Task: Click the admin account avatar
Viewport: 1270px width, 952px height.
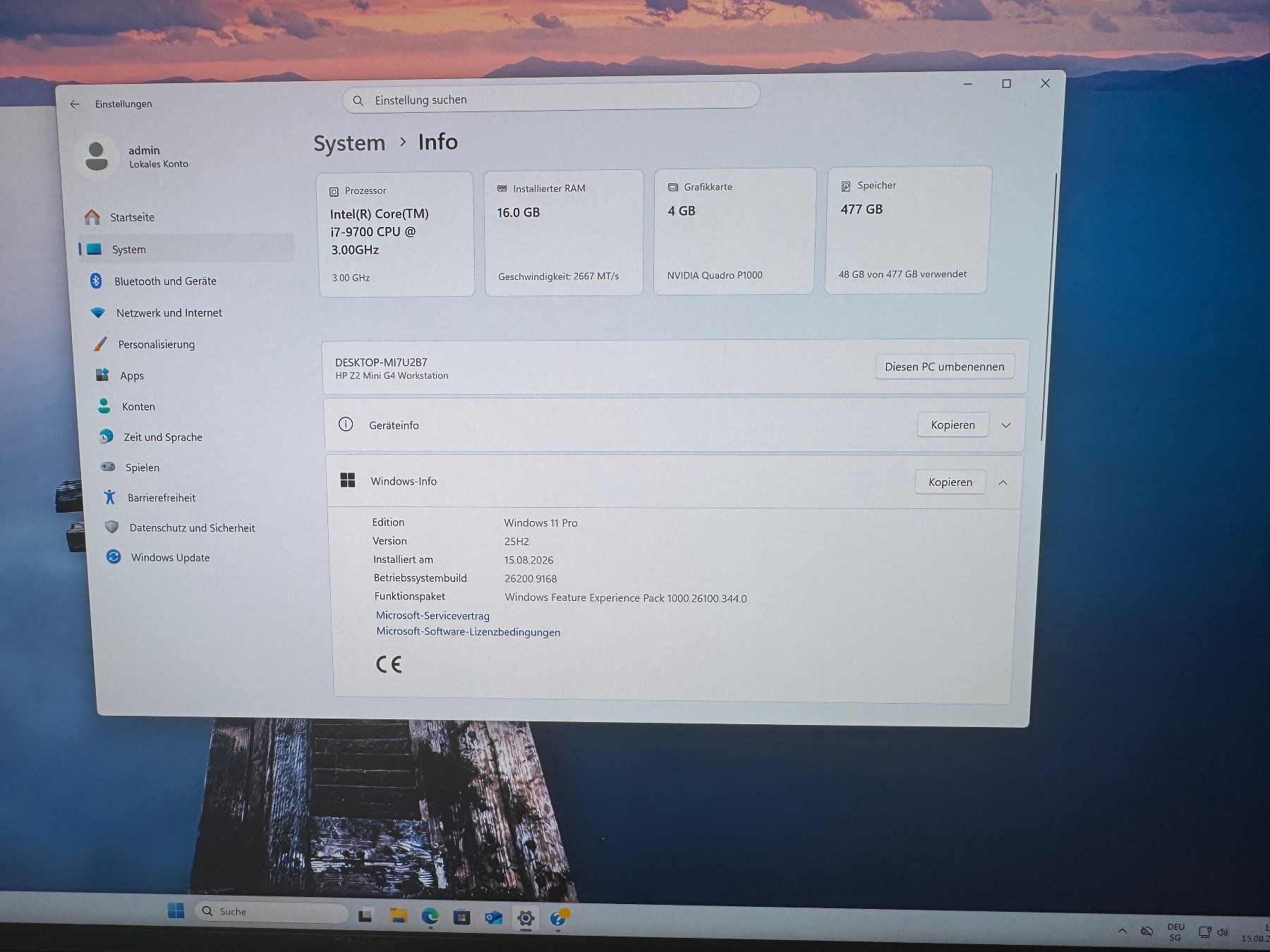Action: [97, 156]
